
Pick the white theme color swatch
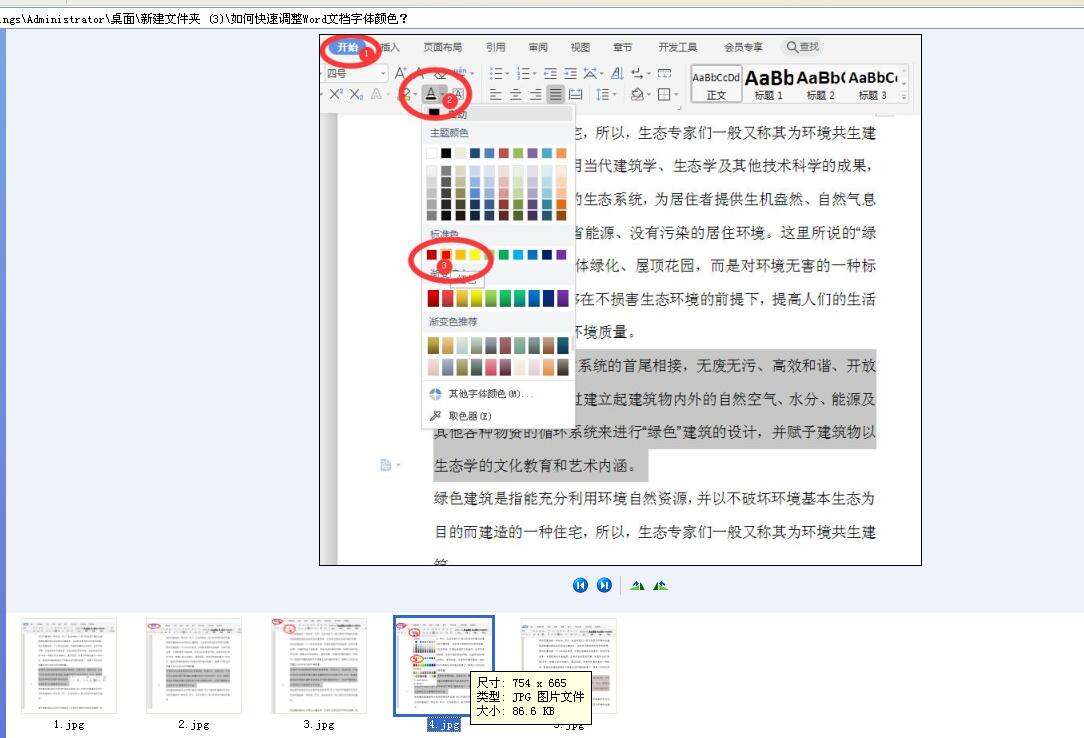[432, 153]
